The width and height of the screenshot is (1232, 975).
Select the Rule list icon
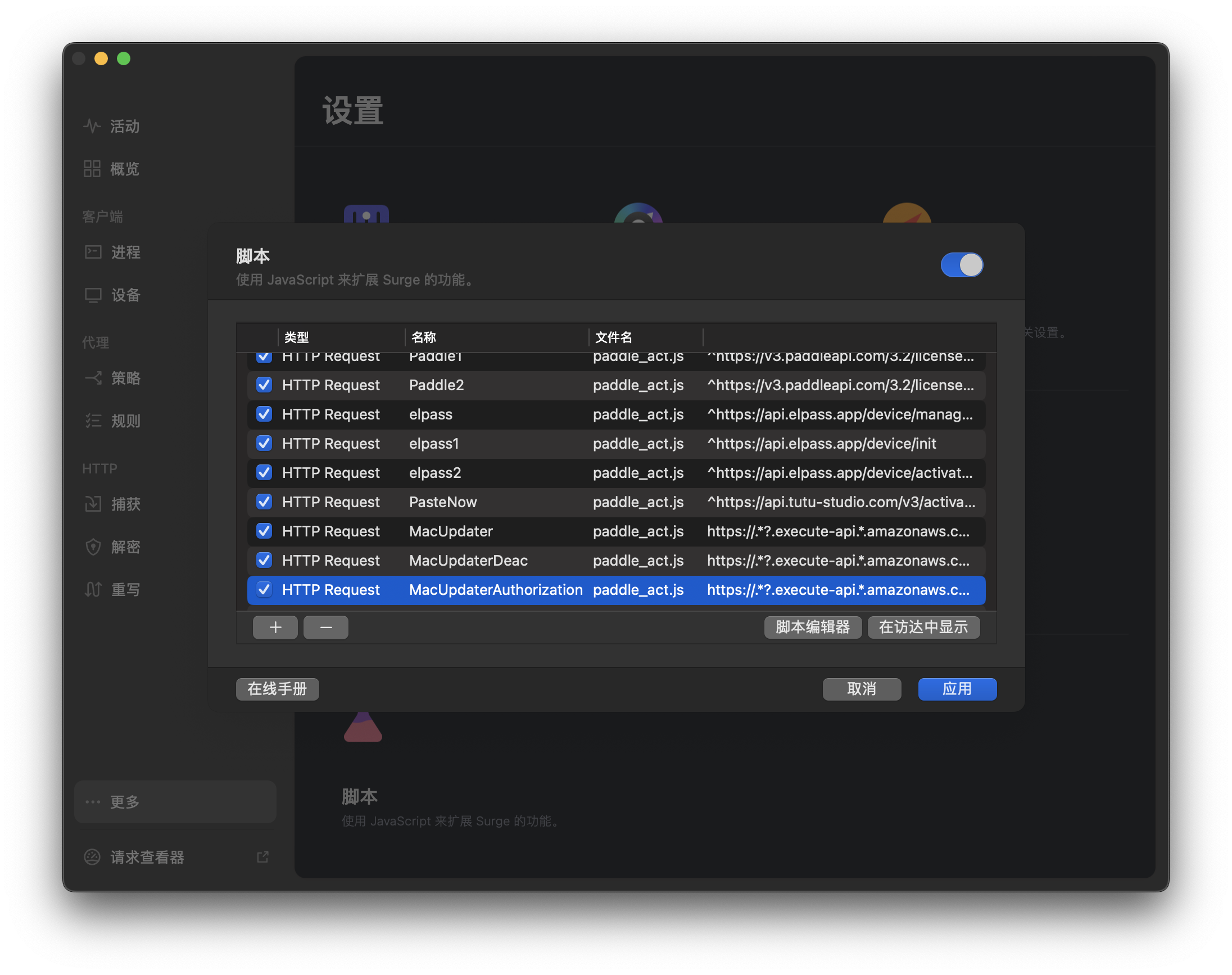93,421
